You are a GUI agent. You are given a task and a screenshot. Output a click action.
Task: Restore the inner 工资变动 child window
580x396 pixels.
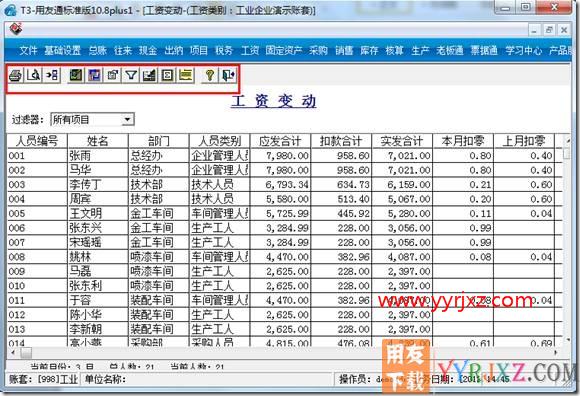(549, 30)
